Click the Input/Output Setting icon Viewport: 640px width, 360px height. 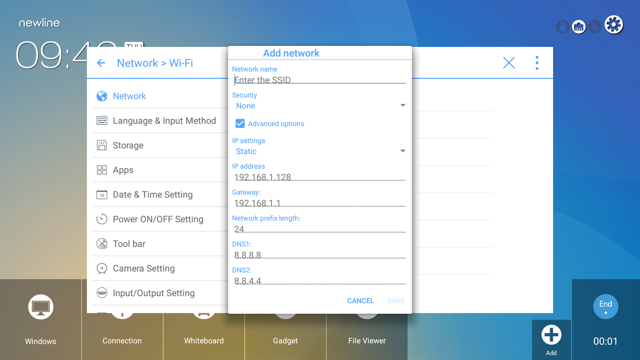[x=102, y=293]
